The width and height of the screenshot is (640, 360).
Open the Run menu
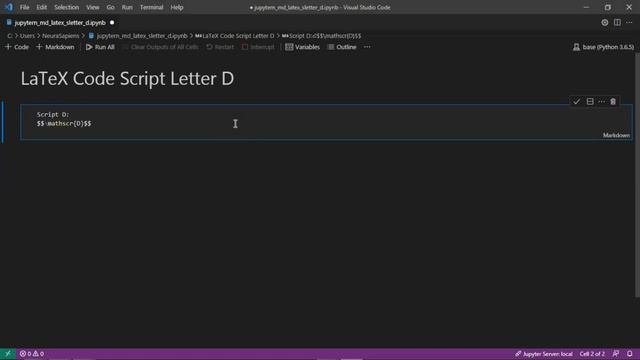click(127, 7)
